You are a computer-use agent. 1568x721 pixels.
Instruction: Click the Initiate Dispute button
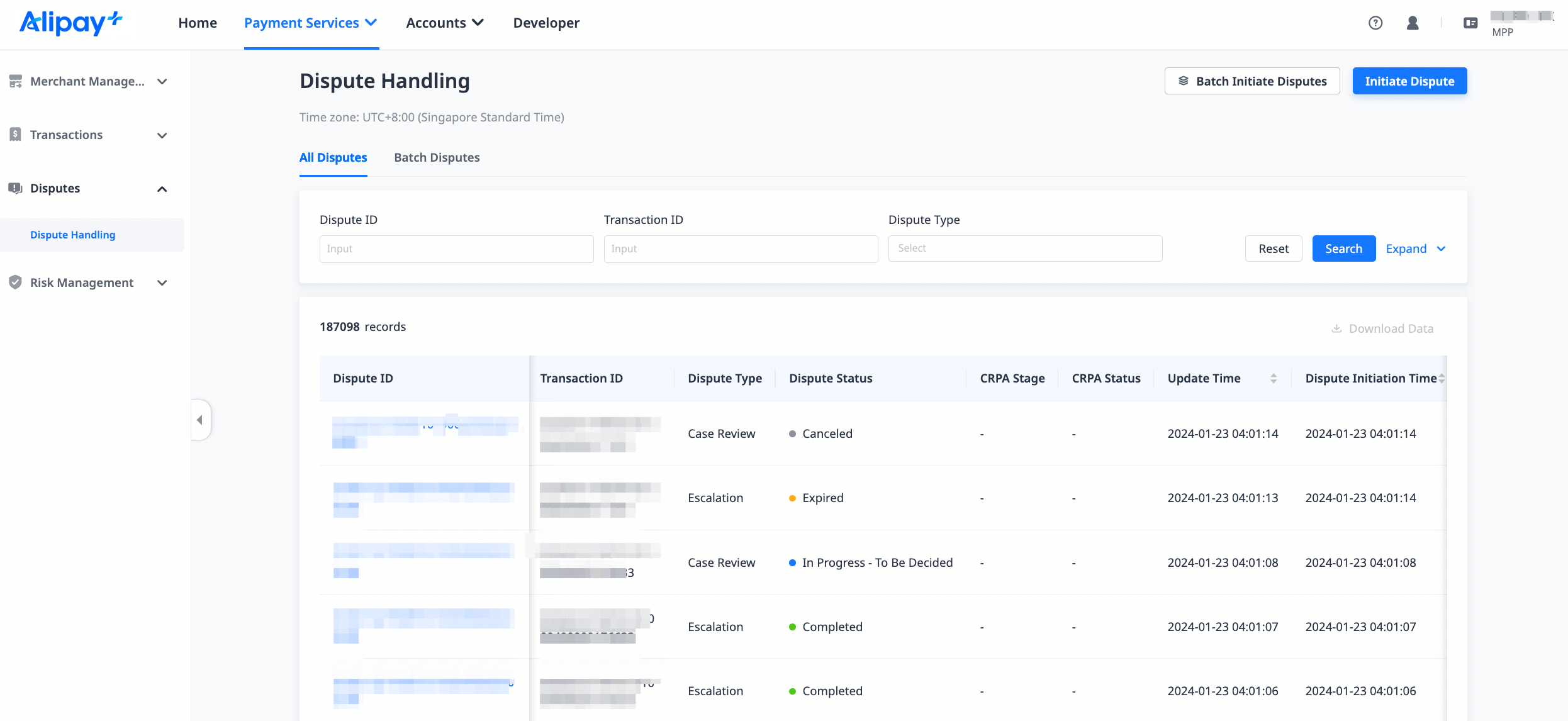(1409, 81)
